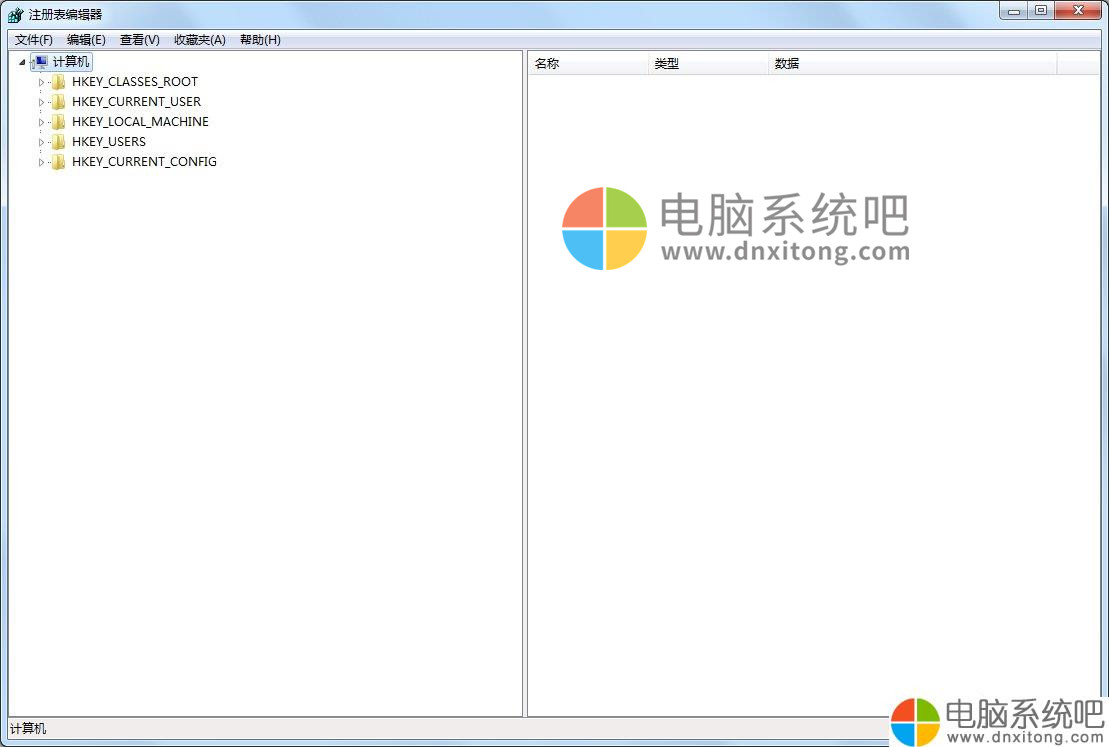Select HKEY_USERS text label
This screenshot has height=747, width=1109.
(x=109, y=141)
